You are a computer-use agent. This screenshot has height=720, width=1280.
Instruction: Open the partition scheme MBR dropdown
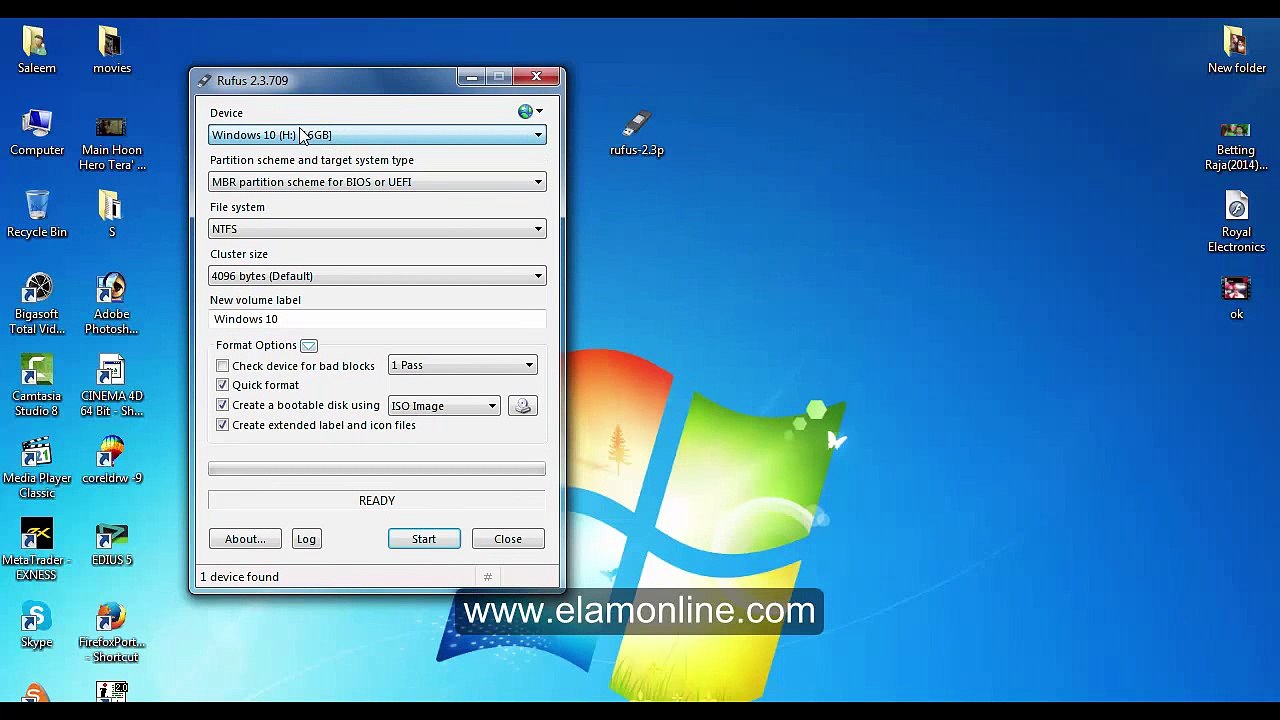click(x=377, y=182)
